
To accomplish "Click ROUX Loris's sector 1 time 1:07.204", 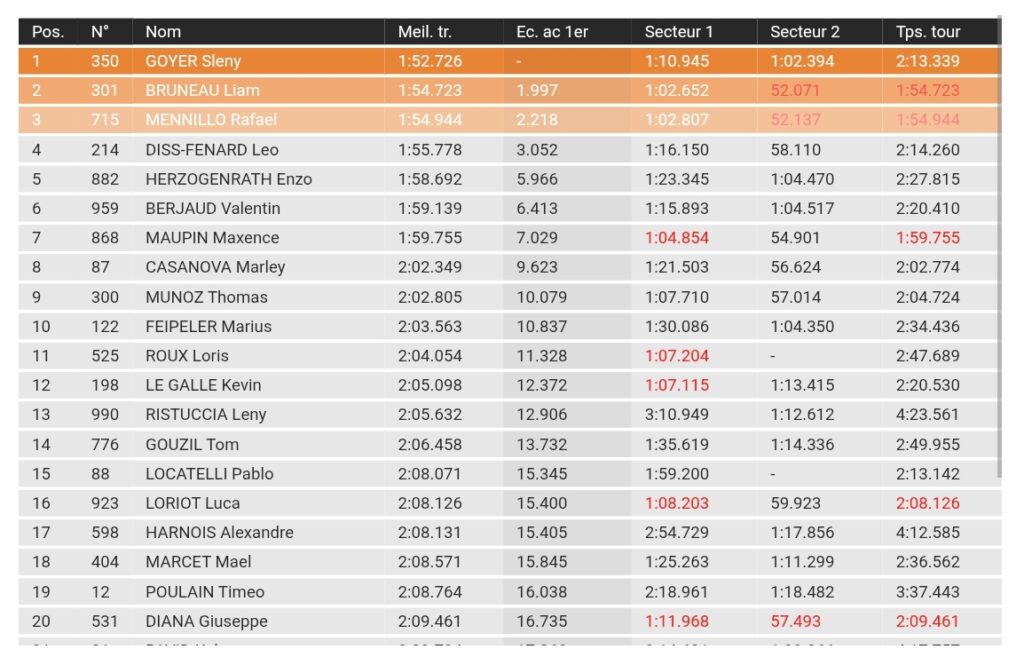I will (x=679, y=356).
